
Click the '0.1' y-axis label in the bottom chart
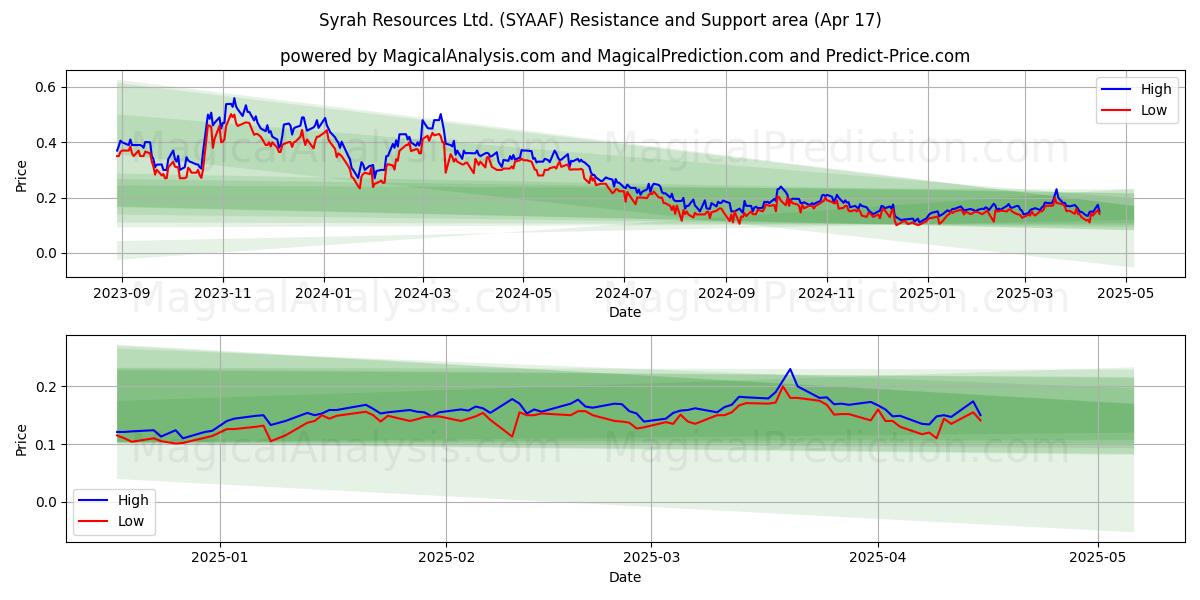pos(48,445)
